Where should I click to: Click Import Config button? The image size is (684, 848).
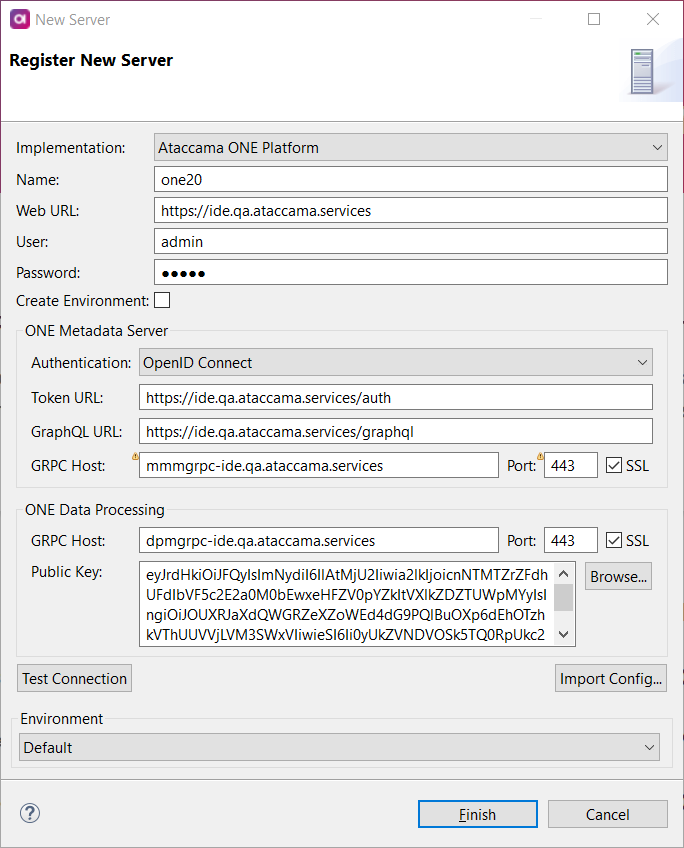[611, 678]
